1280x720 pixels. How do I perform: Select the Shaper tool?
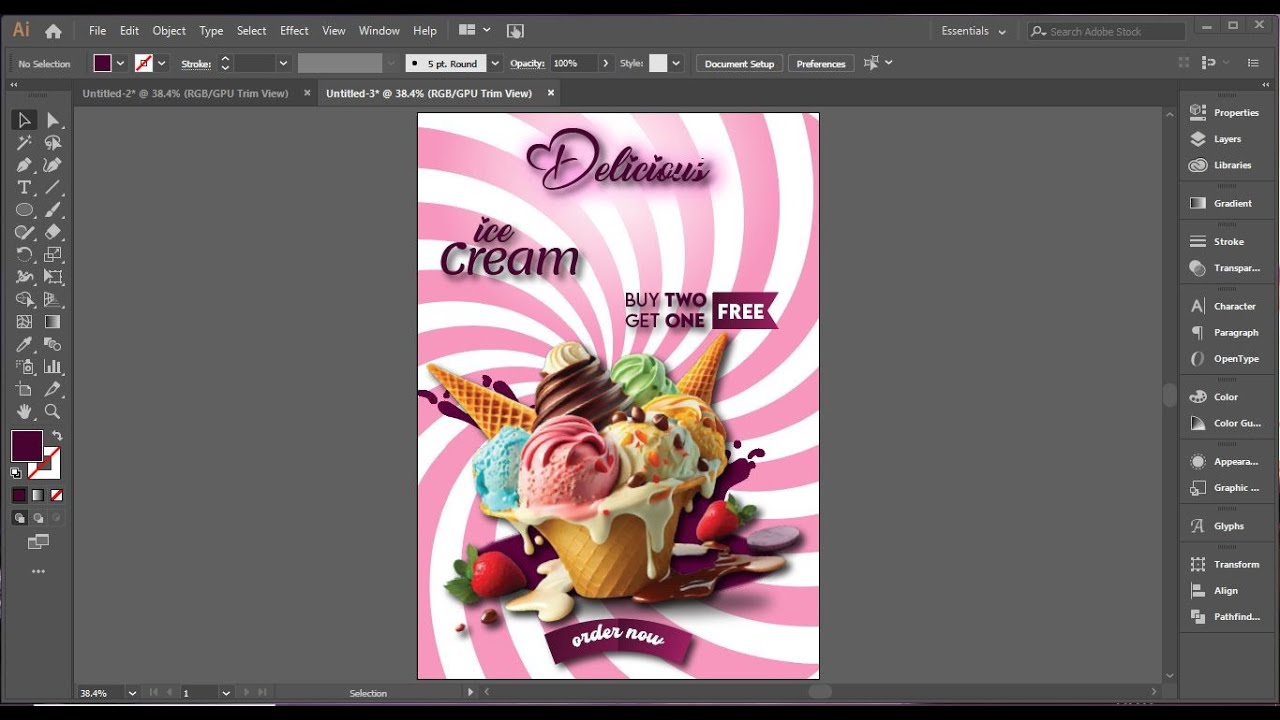(24, 232)
